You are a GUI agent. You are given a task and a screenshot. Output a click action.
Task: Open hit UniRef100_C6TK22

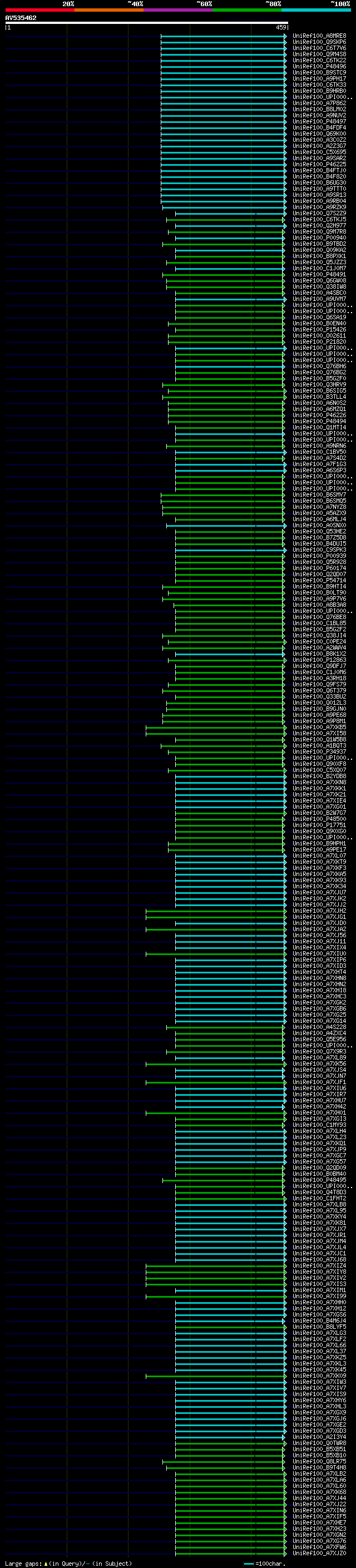pos(319,60)
